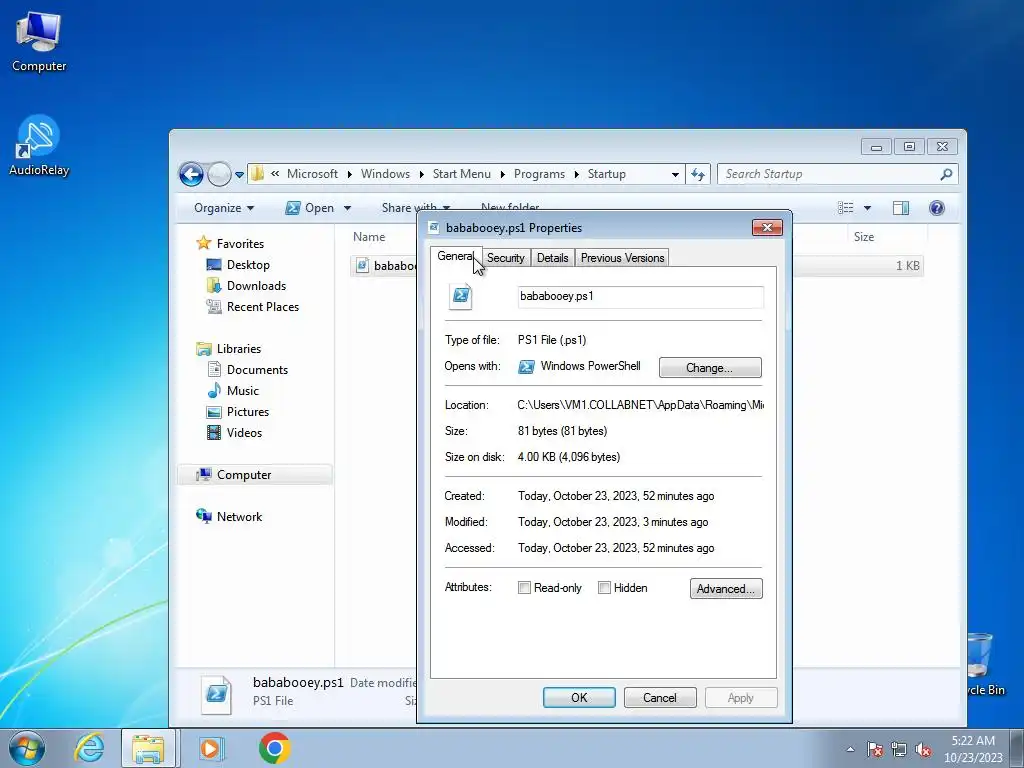Open the Organize dropdown menu
The image size is (1024, 768).
pyautogui.click(x=224, y=208)
